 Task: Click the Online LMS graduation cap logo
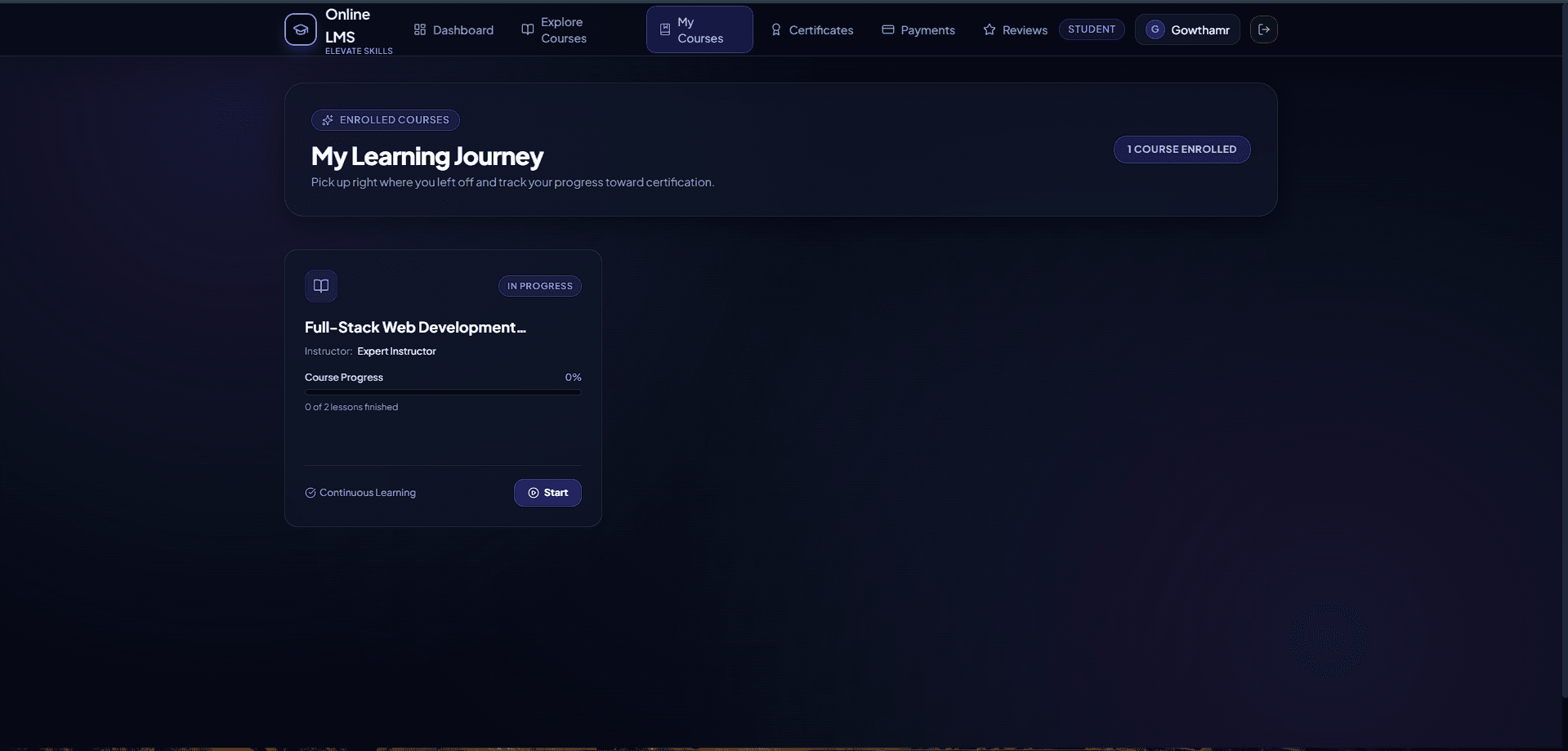pyautogui.click(x=300, y=29)
